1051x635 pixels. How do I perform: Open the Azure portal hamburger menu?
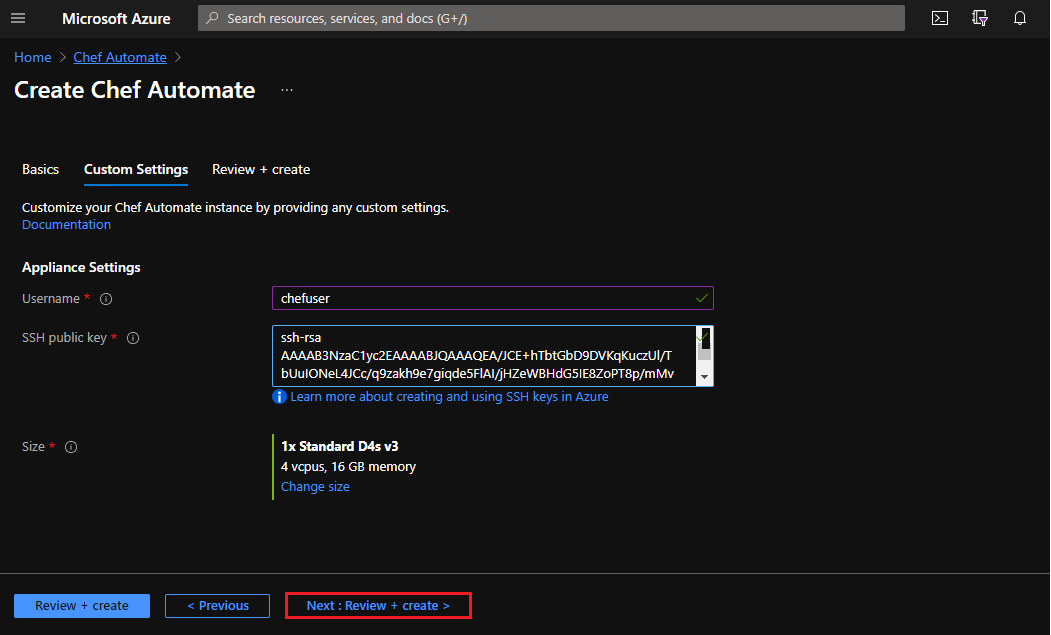[x=18, y=18]
